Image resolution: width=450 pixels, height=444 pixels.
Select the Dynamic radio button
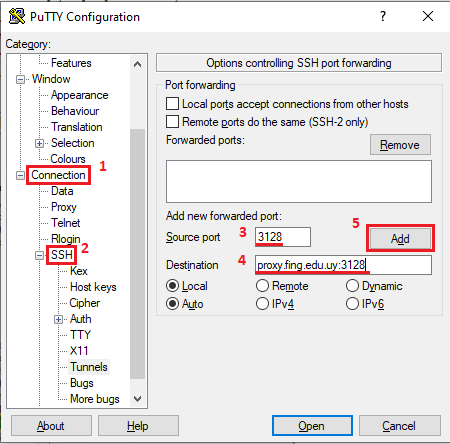point(352,286)
